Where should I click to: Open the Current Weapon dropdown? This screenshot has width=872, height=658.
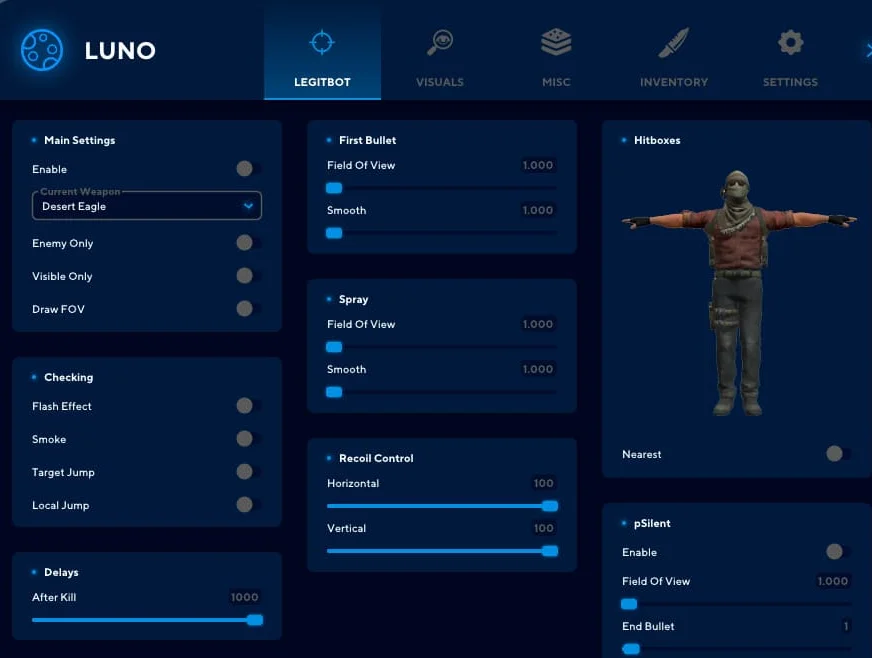click(x=147, y=206)
